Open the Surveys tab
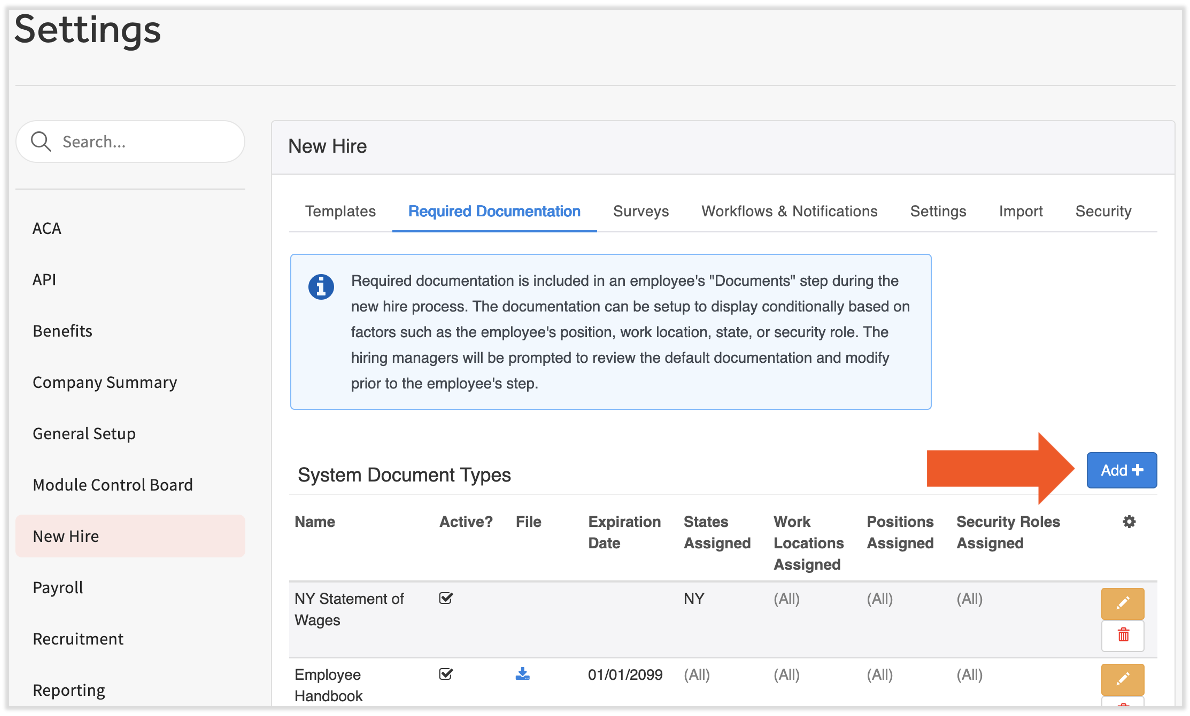Image resolution: width=1190 pixels, height=716 pixels. point(641,211)
